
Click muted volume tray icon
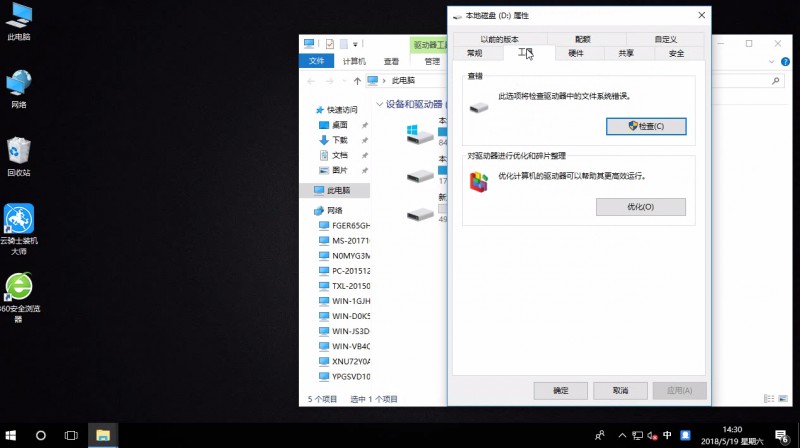[652, 435]
